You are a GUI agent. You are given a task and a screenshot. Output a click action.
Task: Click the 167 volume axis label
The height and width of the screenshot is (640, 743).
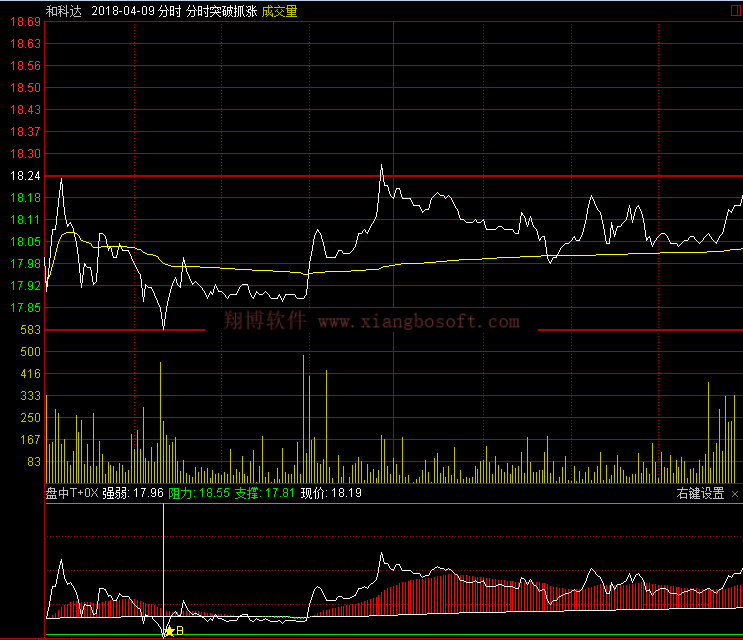coord(31,440)
